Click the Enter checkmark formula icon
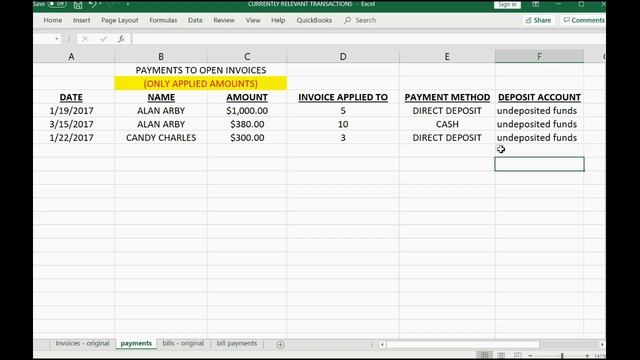The width and height of the screenshot is (640, 360). (x=103, y=39)
